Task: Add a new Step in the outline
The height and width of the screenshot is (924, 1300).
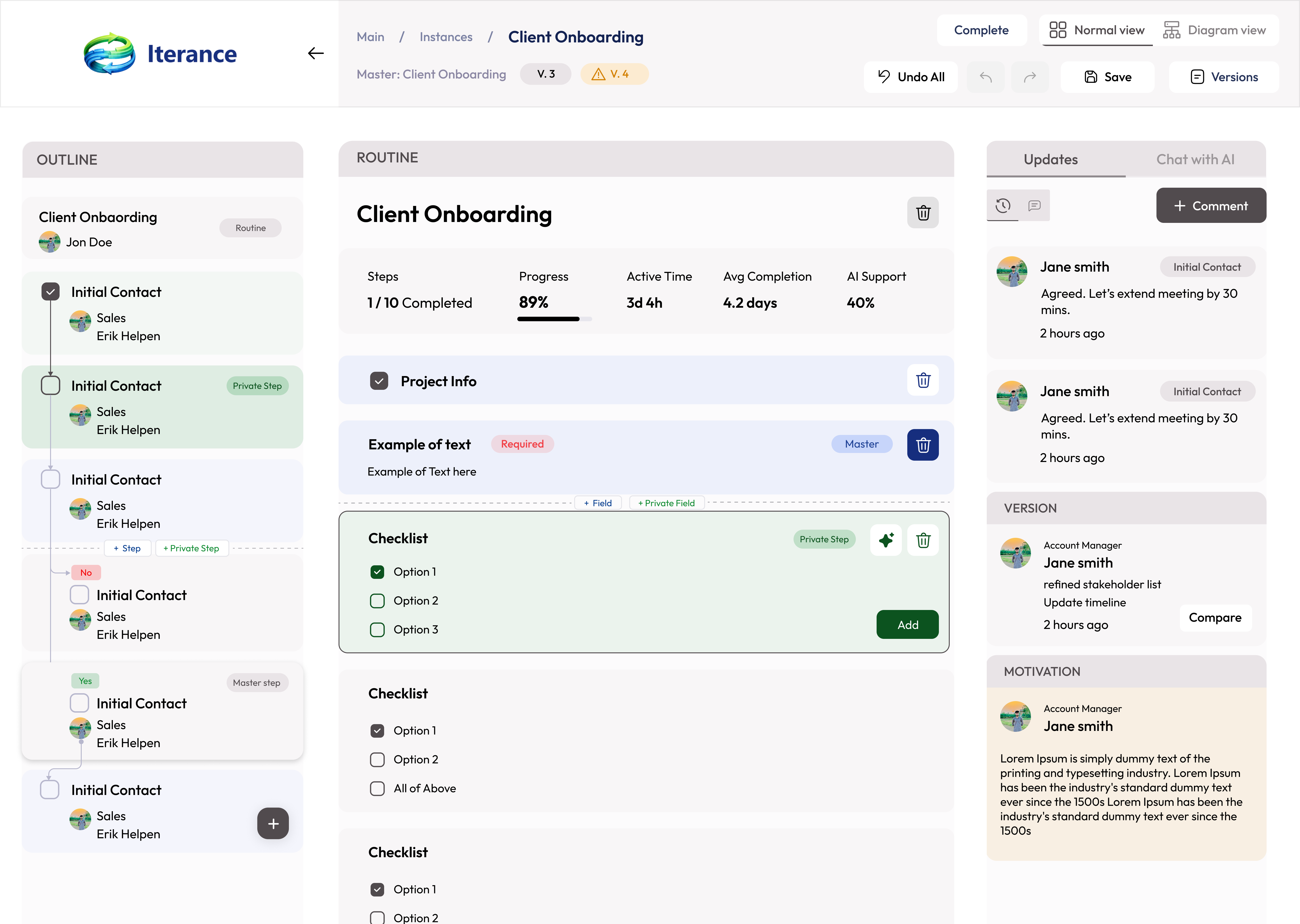Action: pos(128,548)
